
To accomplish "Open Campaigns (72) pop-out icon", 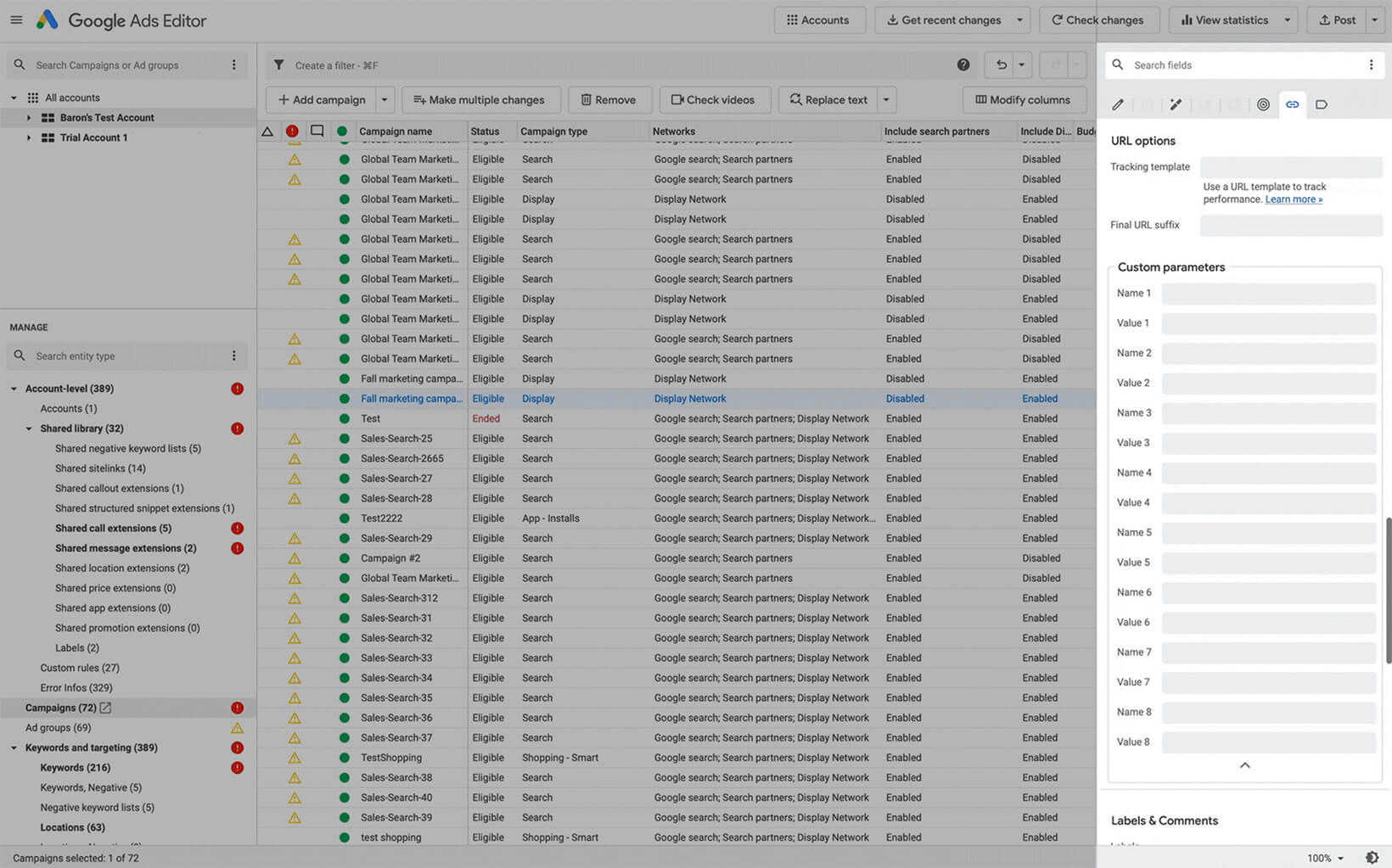I will tap(105, 708).
